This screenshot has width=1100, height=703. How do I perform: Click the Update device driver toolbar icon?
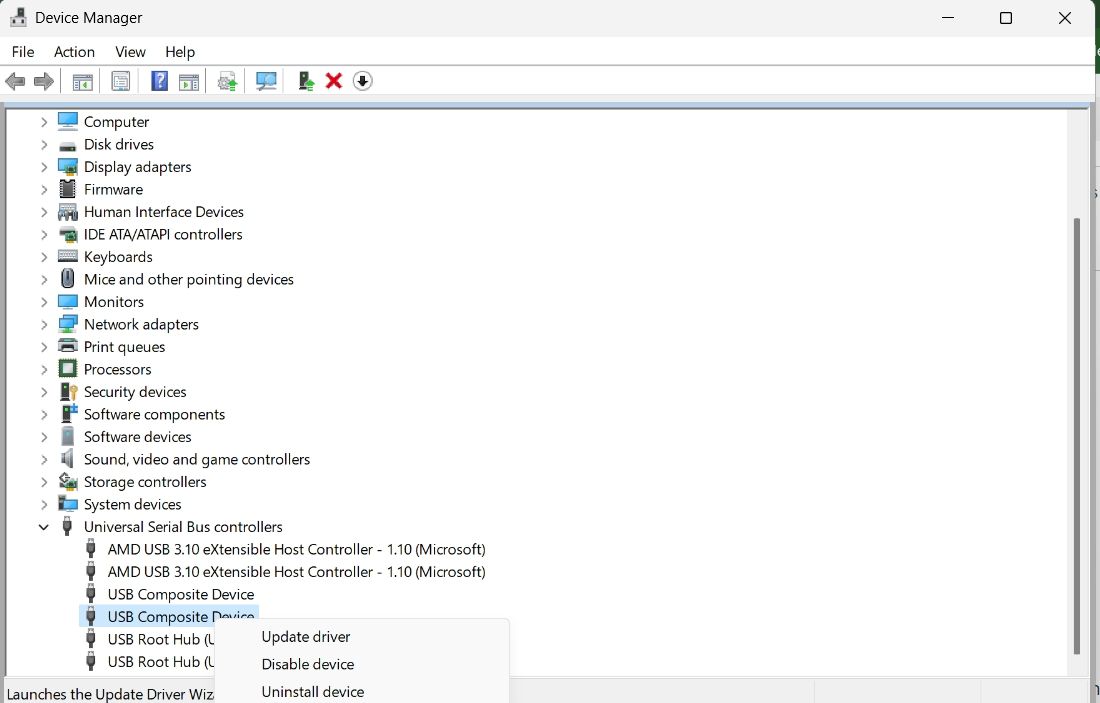tap(228, 81)
